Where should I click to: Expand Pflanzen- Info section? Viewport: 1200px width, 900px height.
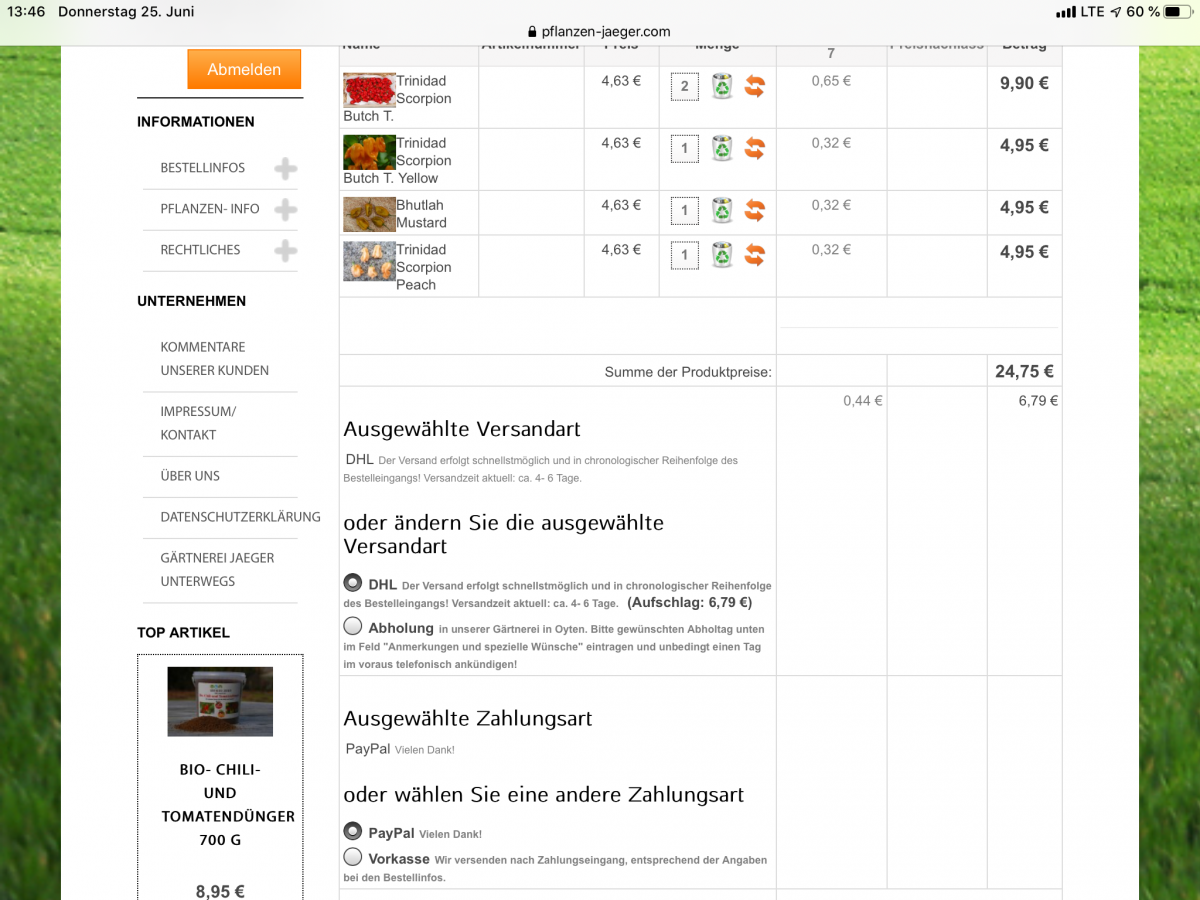point(286,210)
